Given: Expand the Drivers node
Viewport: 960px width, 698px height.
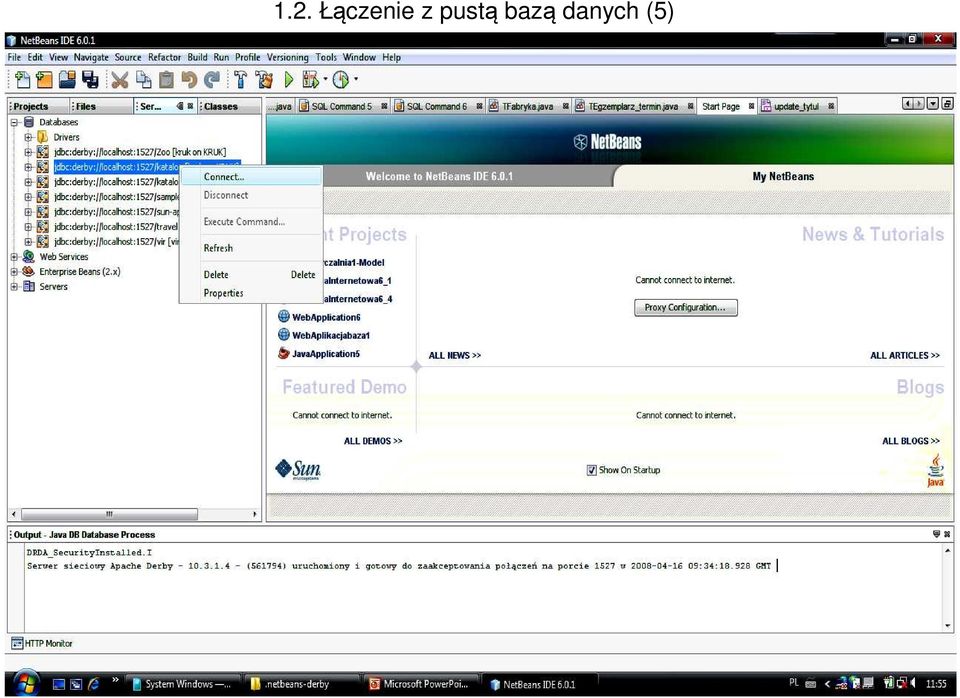Looking at the screenshot, I should pyautogui.click(x=28, y=137).
